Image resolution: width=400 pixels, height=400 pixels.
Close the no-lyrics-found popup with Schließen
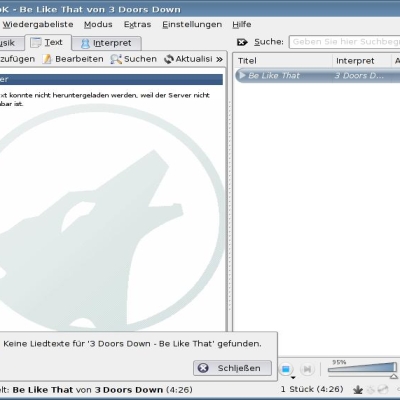[232, 368]
